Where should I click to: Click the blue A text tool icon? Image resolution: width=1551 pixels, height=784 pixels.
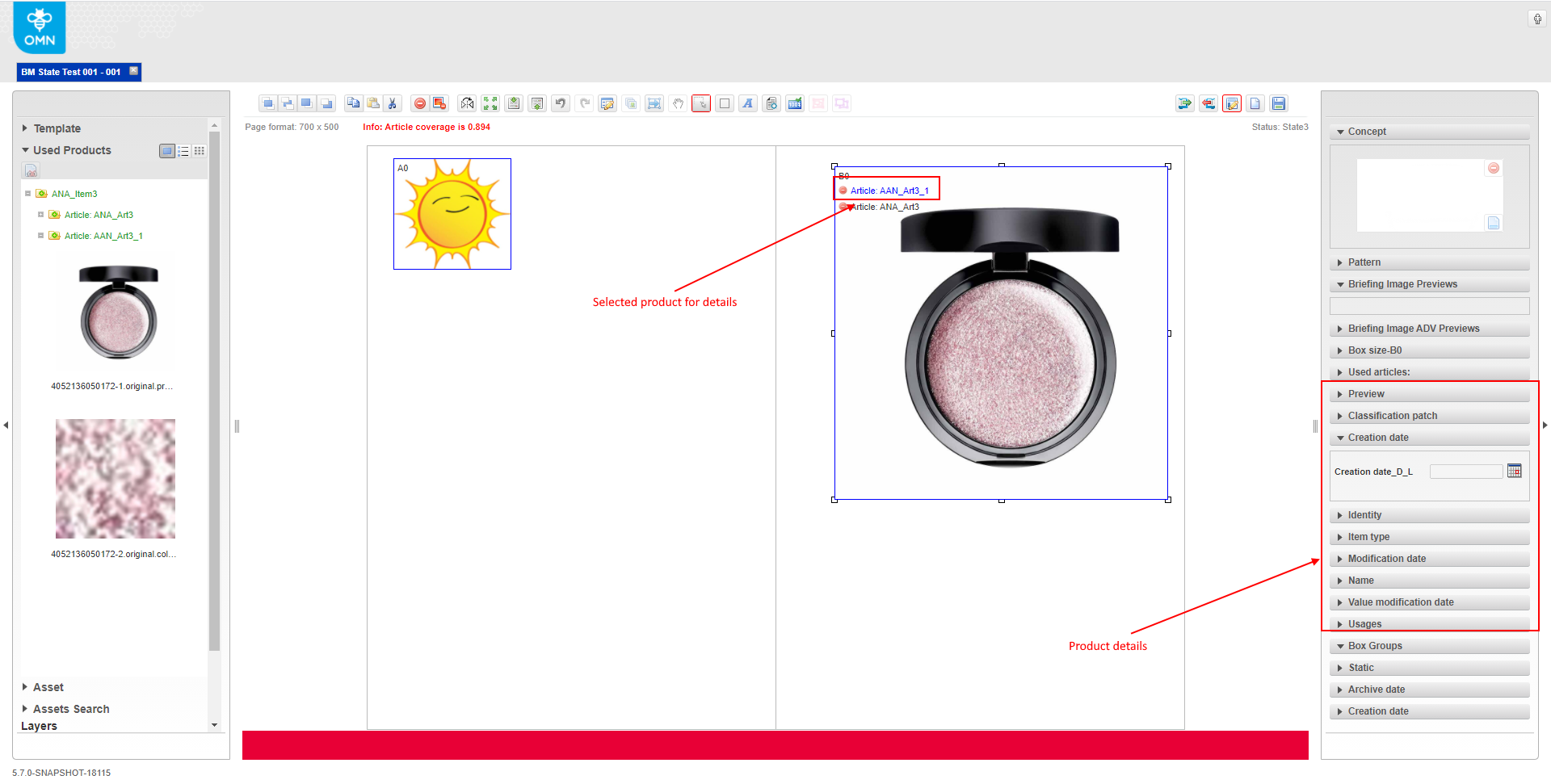tap(747, 103)
